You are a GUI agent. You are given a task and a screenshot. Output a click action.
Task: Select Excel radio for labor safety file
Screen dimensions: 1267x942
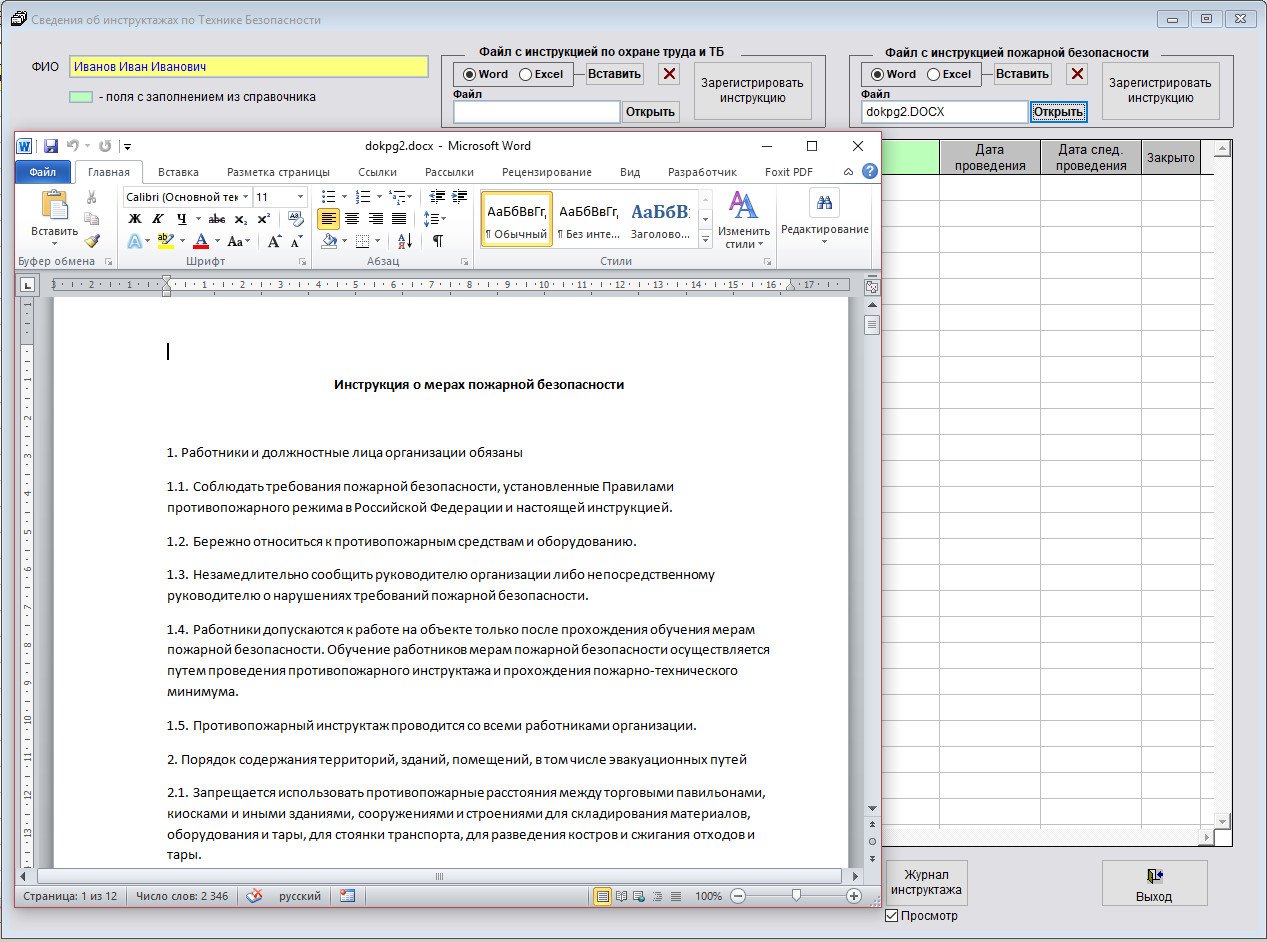(x=526, y=74)
